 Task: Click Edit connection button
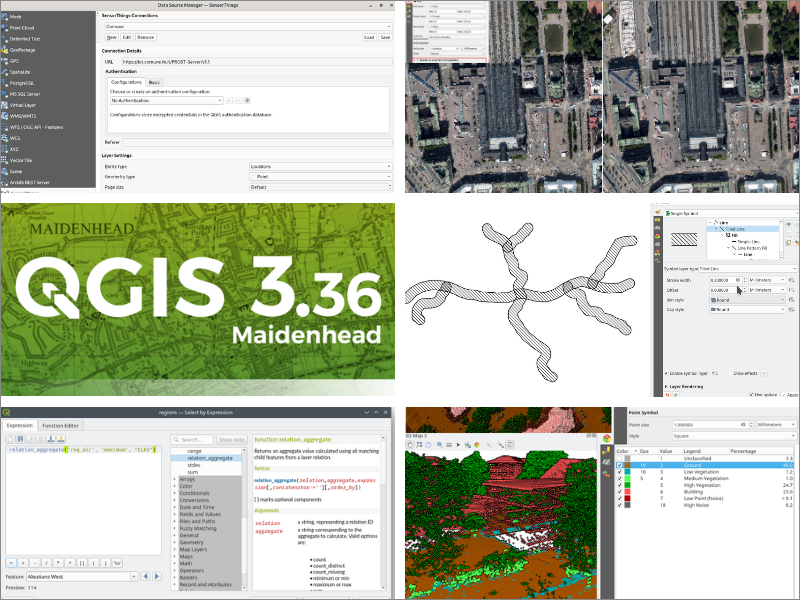[127, 37]
